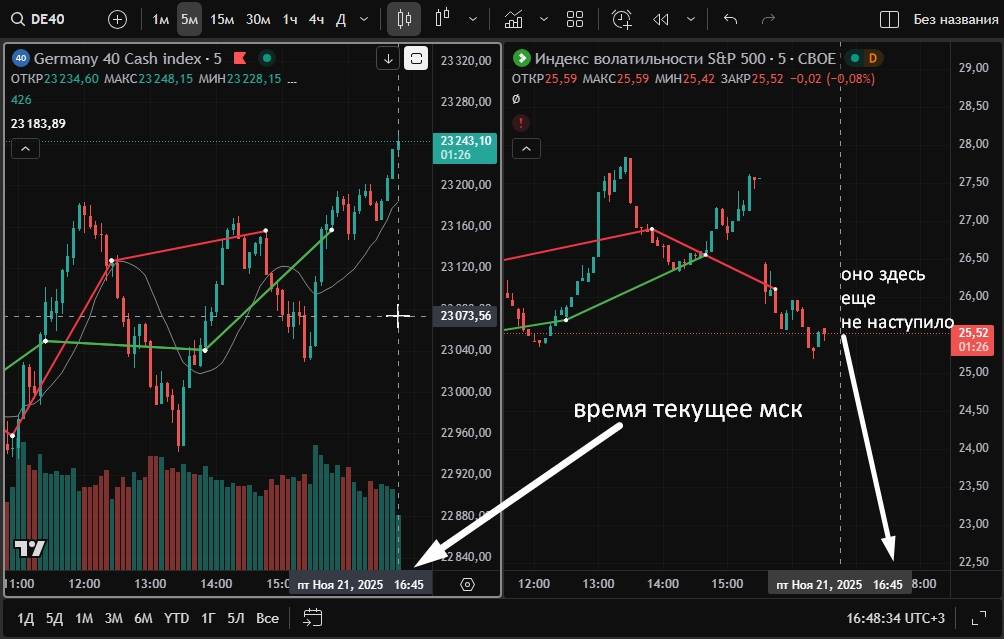The height and width of the screenshot is (639, 1004).
Task: Click the create alert clock icon
Action: [x=622, y=19]
